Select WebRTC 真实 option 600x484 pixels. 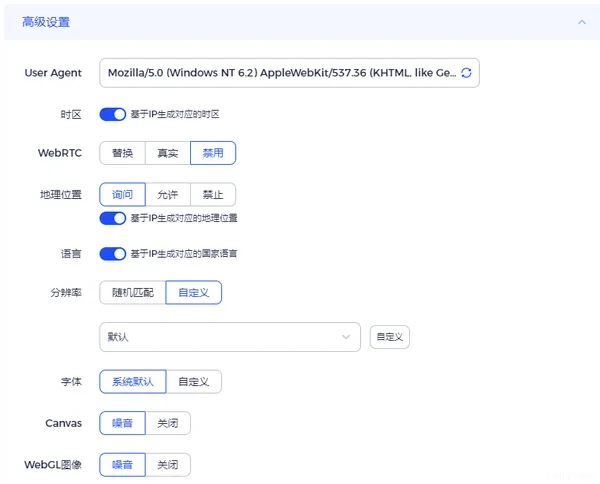[x=168, y=153]
